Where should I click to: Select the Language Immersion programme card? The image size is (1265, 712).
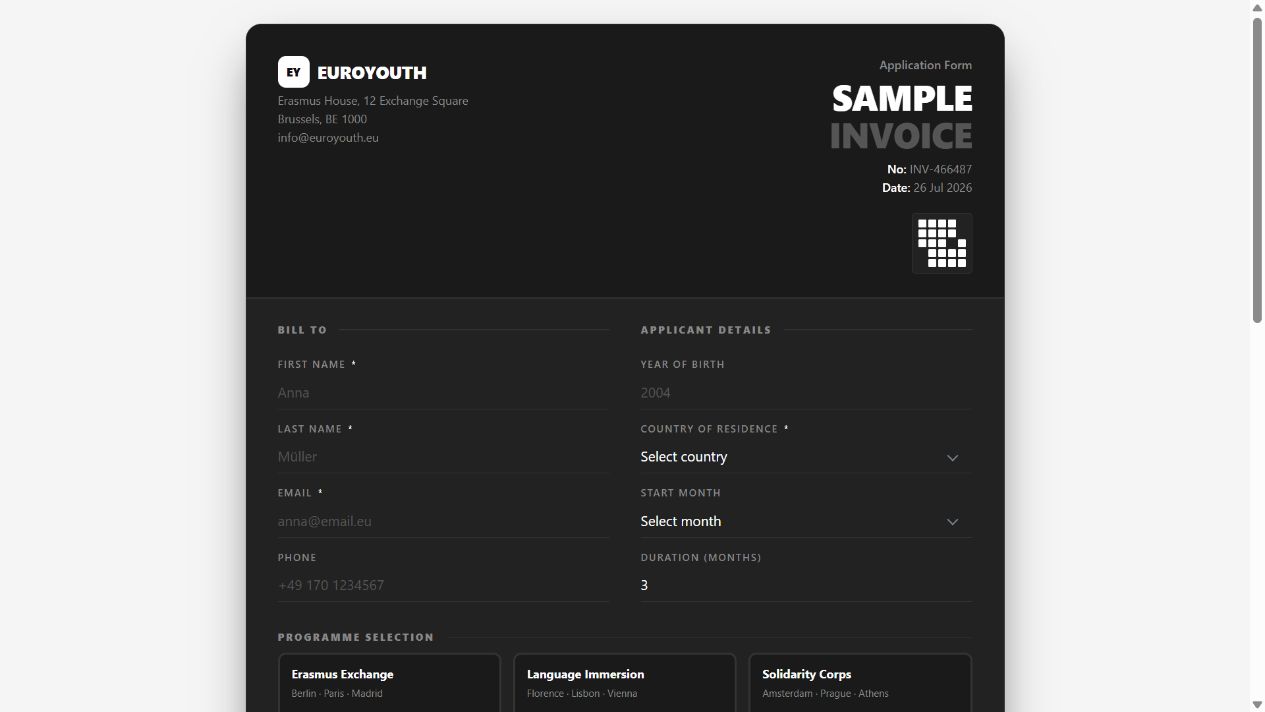(625, 683)
